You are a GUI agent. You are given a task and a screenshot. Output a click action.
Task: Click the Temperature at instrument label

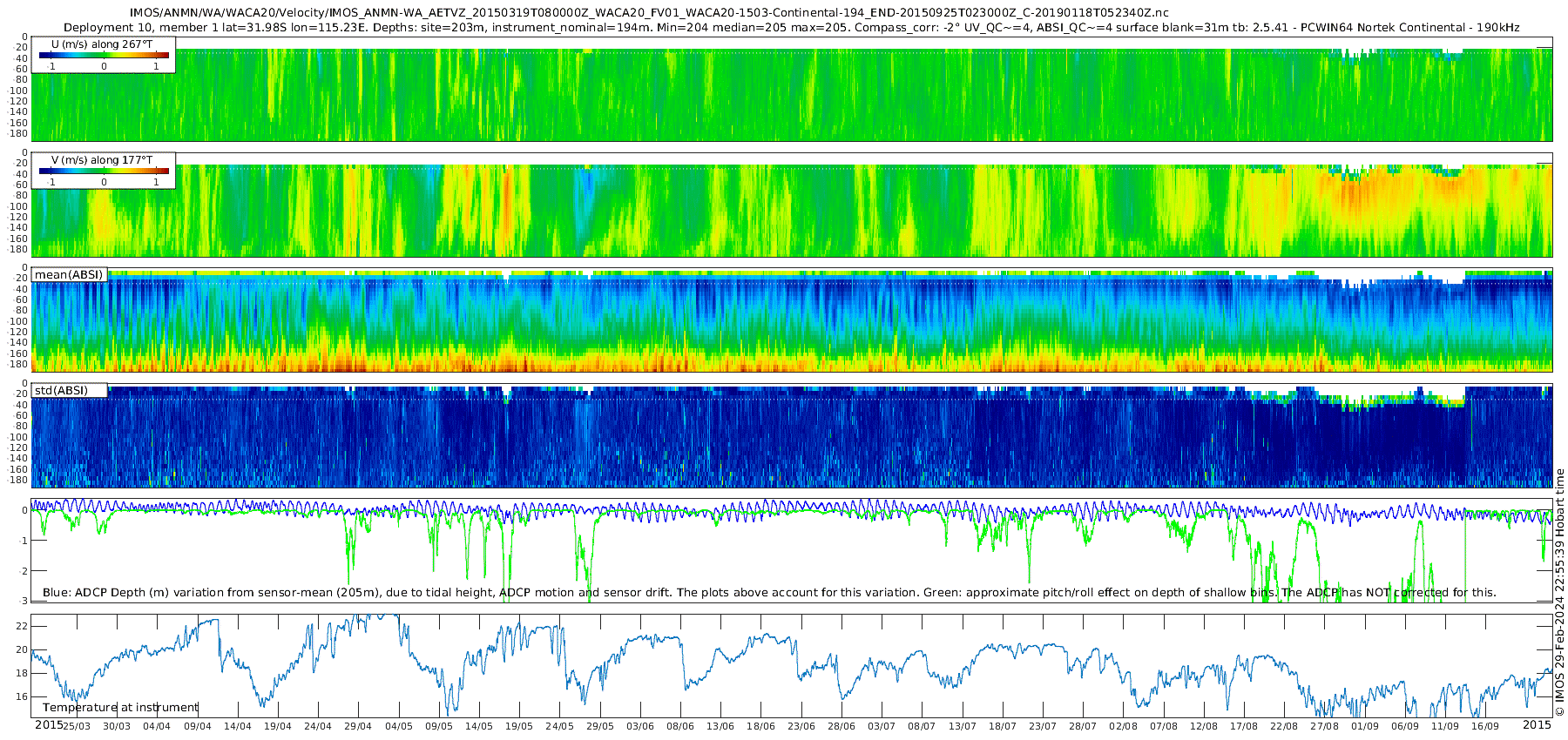[x=120, y=707]
